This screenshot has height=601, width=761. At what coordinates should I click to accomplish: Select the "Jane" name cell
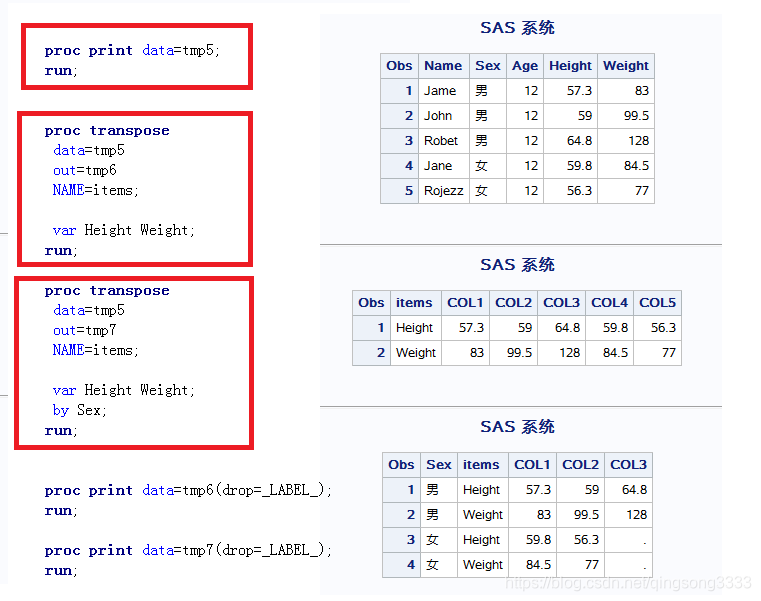click(444, 166)
